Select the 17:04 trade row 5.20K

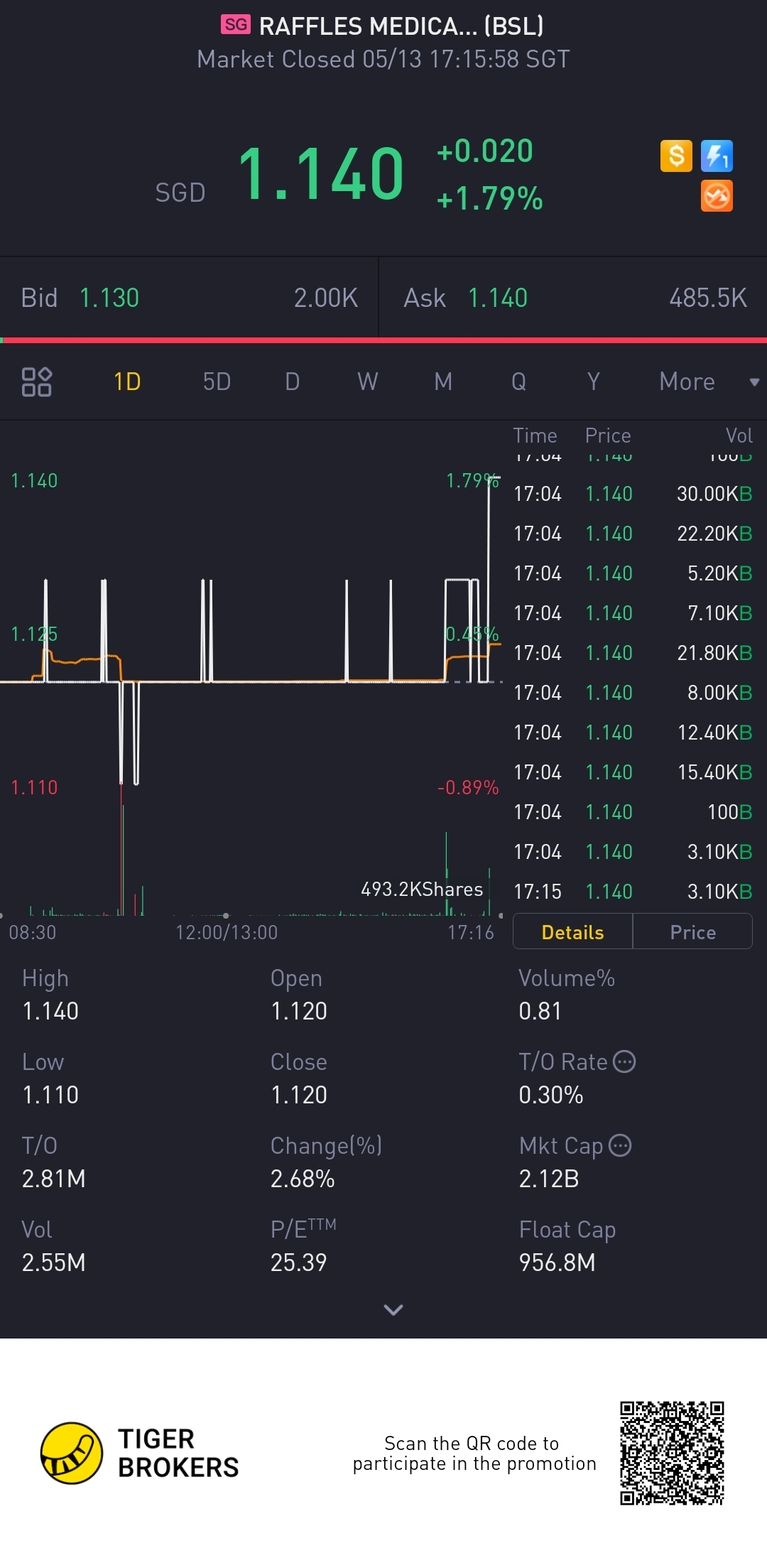point(633,573)
